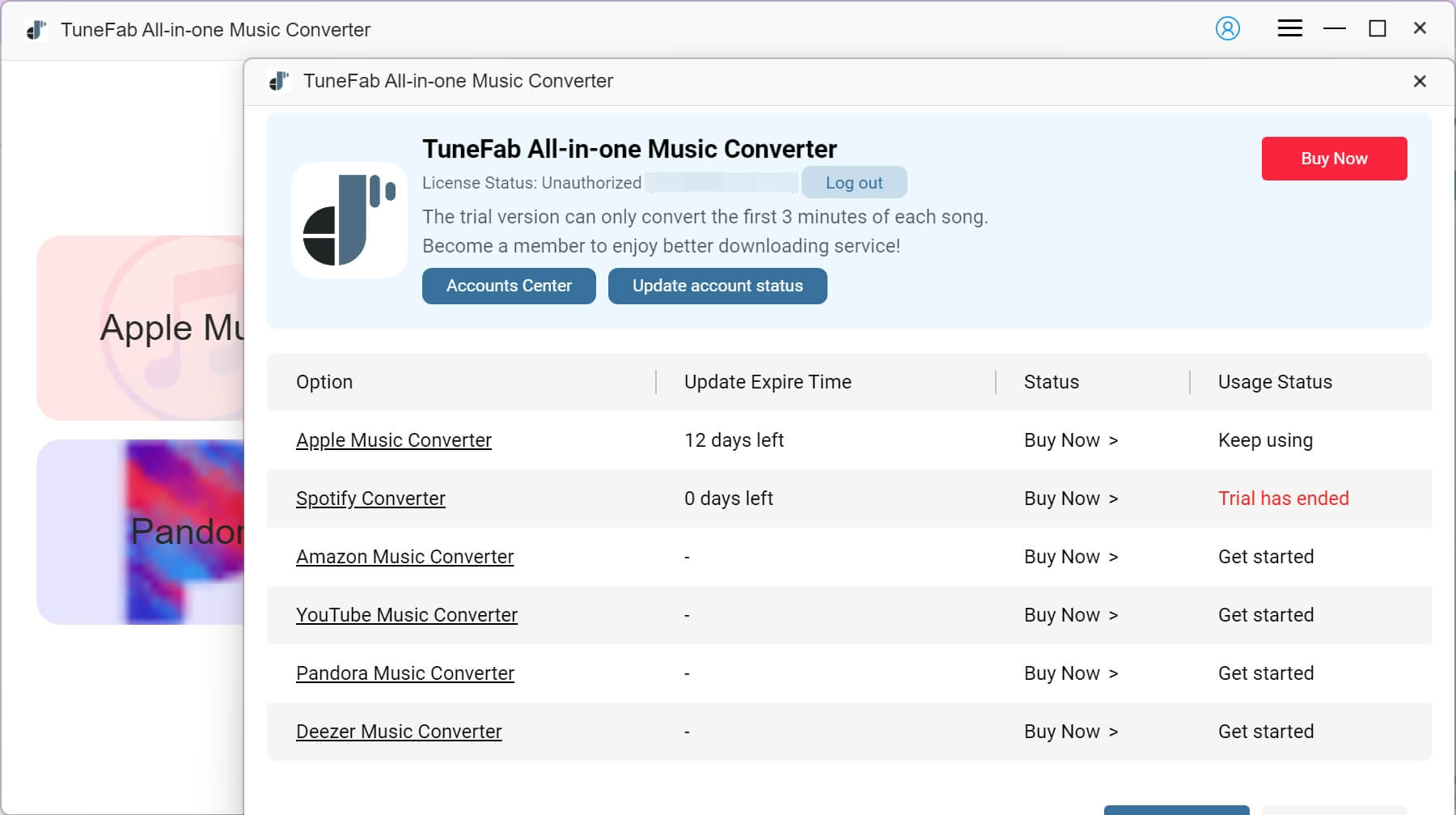Choose Keep using for Apple Music Converter
The height and width of the screenshot is (815, 1456).
1264,440
